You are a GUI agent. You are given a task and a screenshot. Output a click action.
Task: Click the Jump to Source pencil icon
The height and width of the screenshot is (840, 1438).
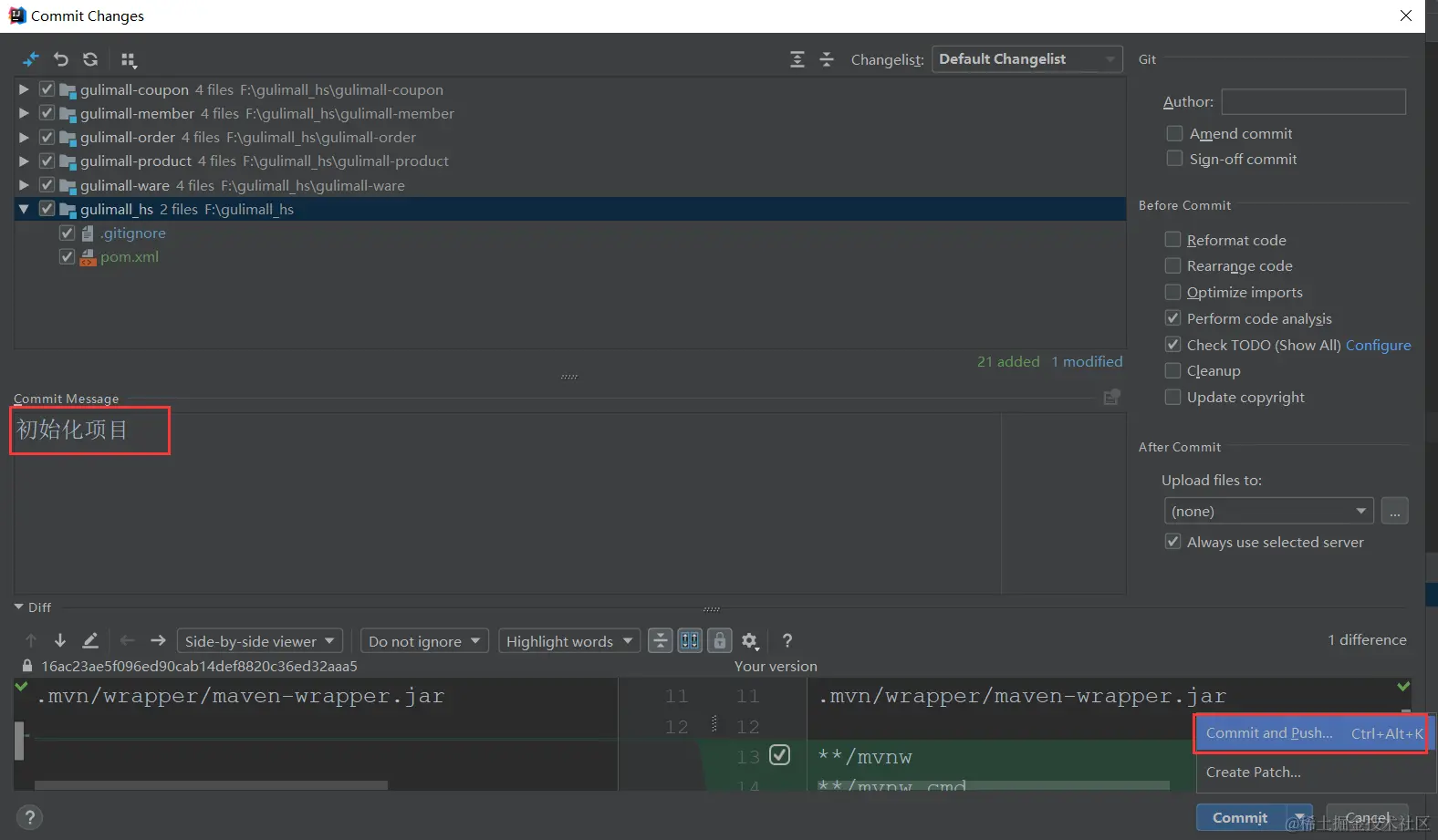click(90, 640)
